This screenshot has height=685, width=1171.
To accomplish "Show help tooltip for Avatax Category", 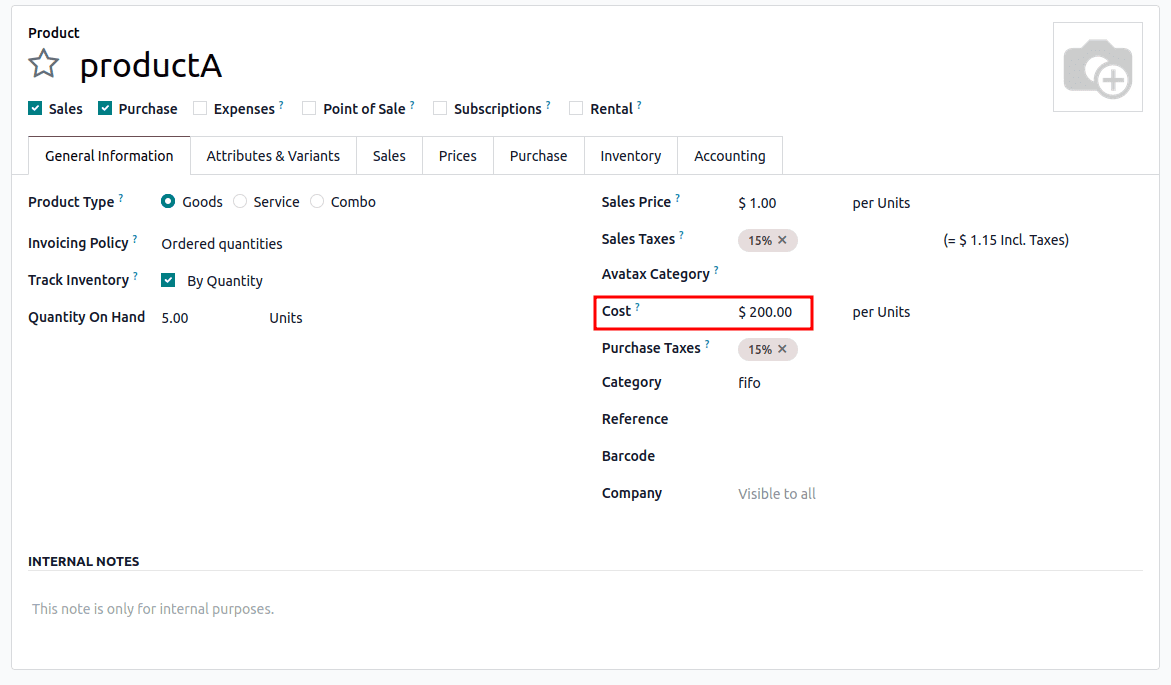I will point(716,270).
